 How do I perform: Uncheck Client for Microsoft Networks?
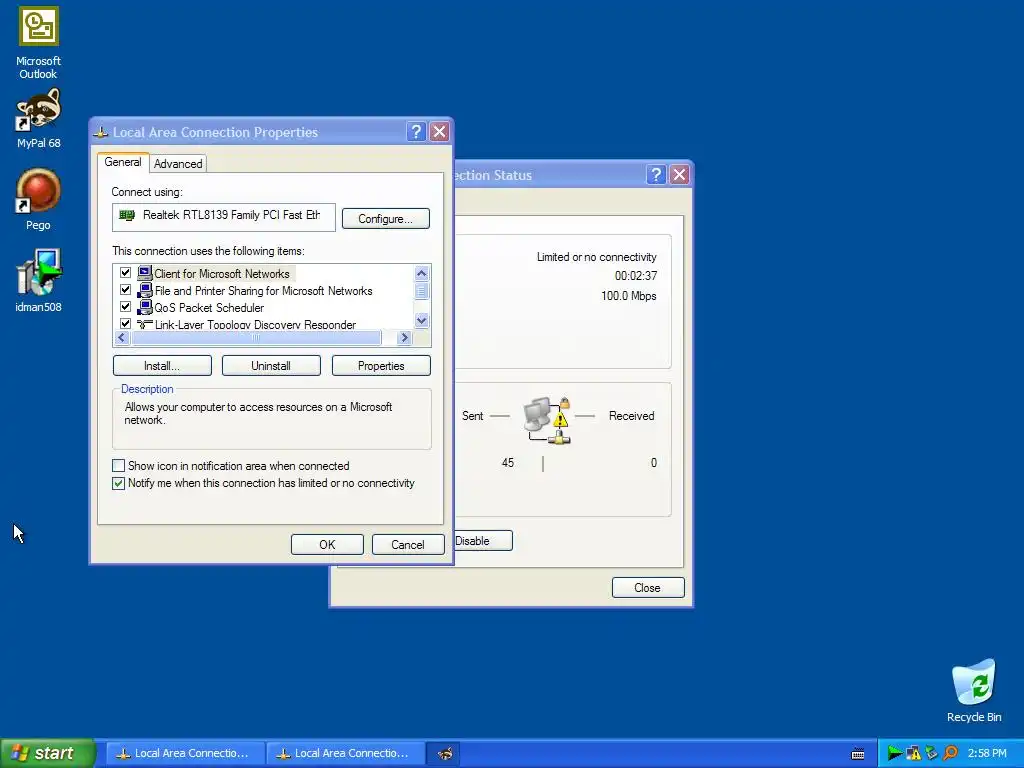pos(125,273)
